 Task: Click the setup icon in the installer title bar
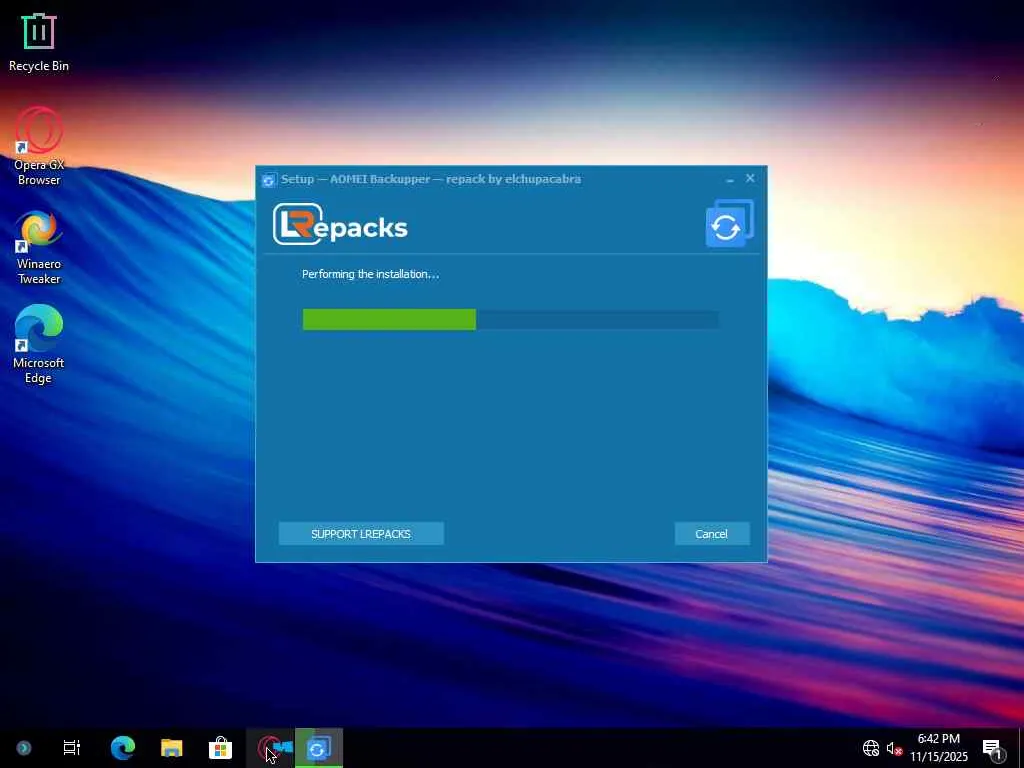[268, 180]
